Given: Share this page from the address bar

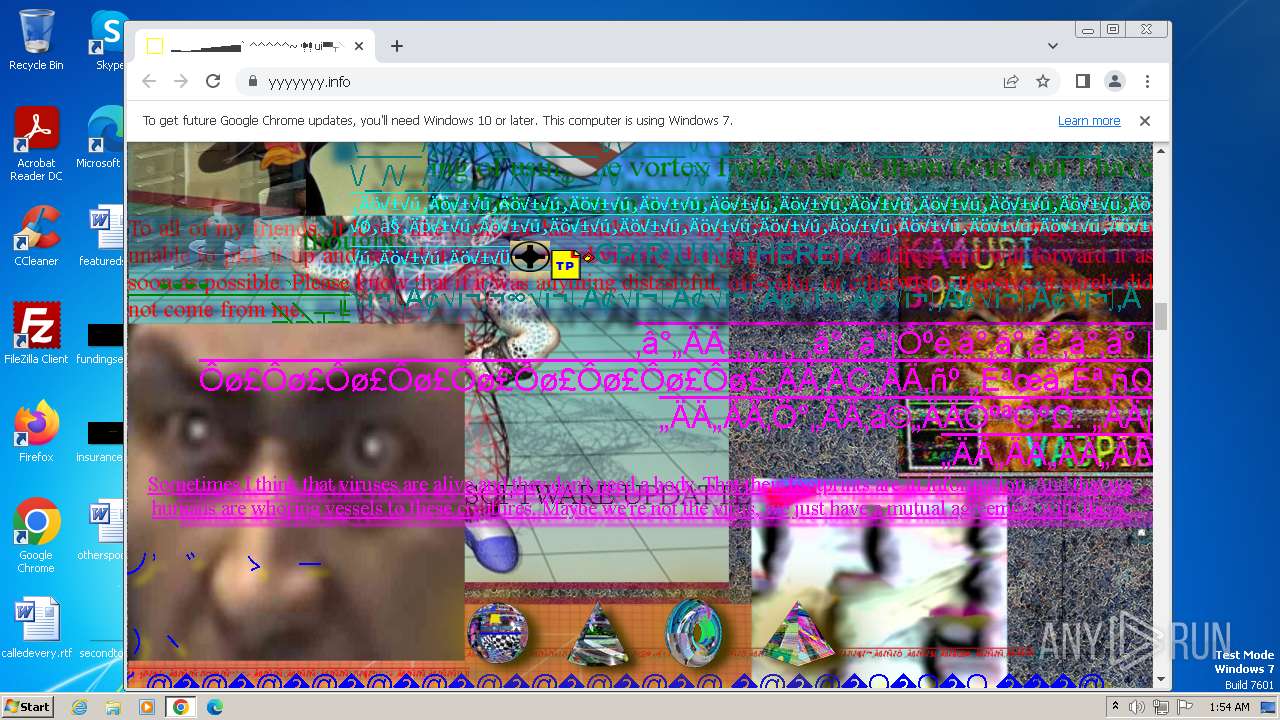Looking at the screenshot, I should tap(1011, 81).
